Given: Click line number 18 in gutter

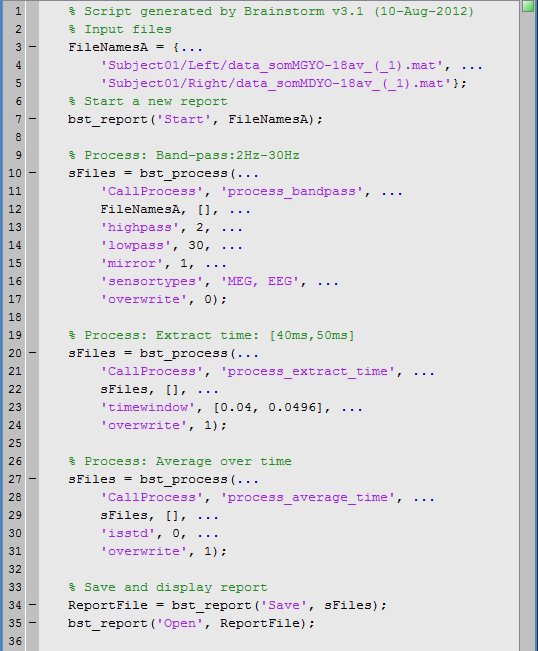Looking at the screenshot, I should [x=15, y=317].
